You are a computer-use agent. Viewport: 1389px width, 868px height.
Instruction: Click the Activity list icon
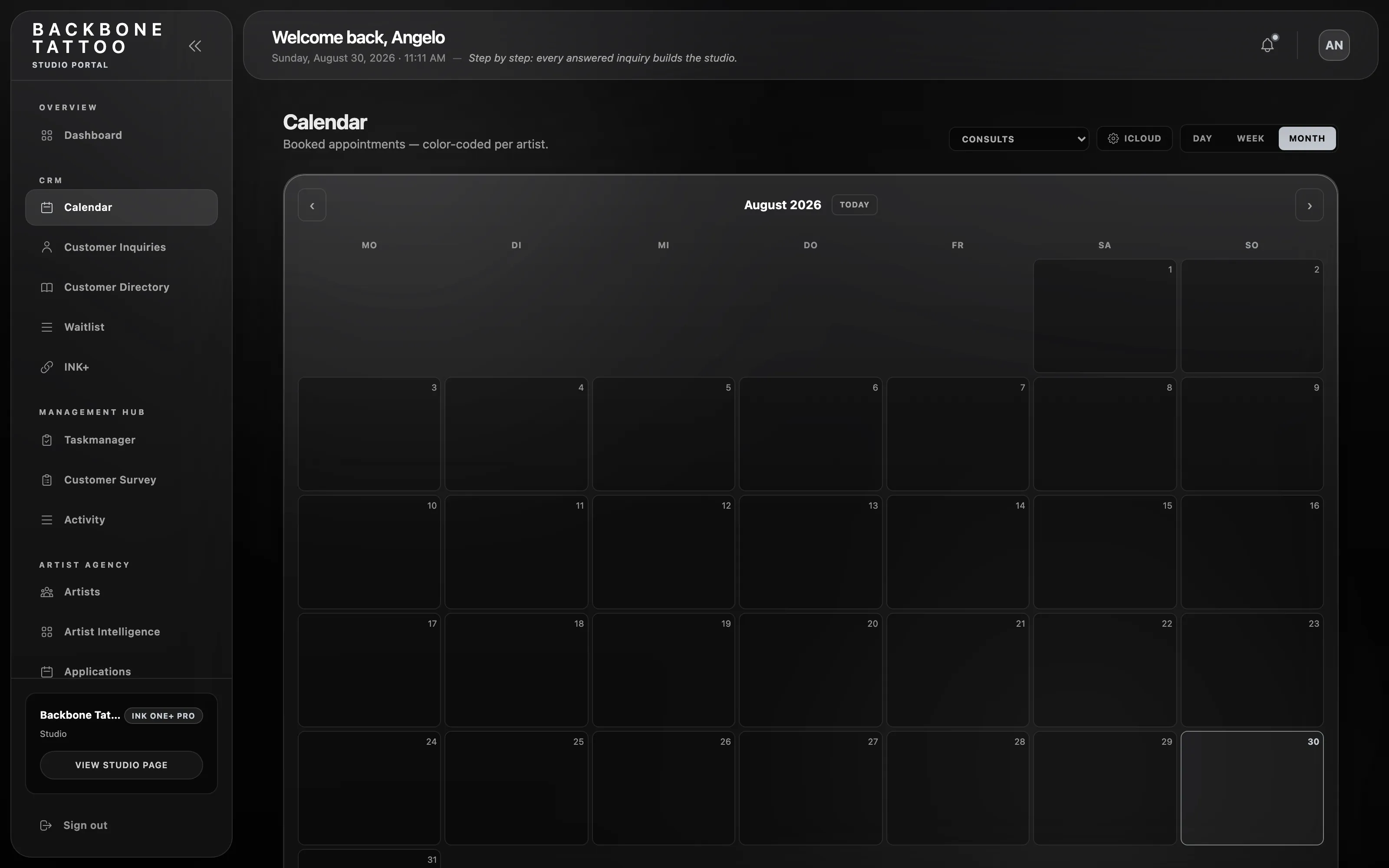(x=47, y=520)
